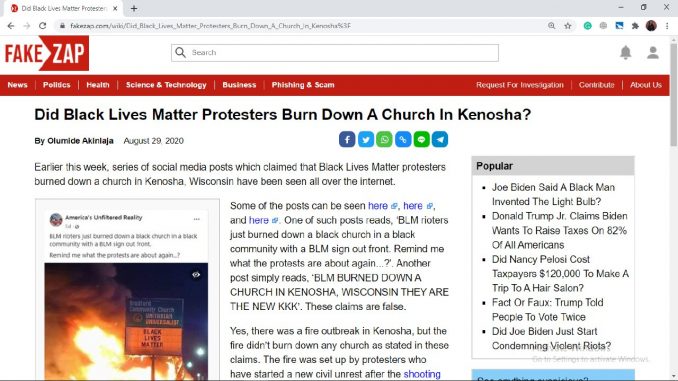Toggle eye icon on embedded post image
The image size is (678, 381).
pyautogui.click(x=196, y=275)
